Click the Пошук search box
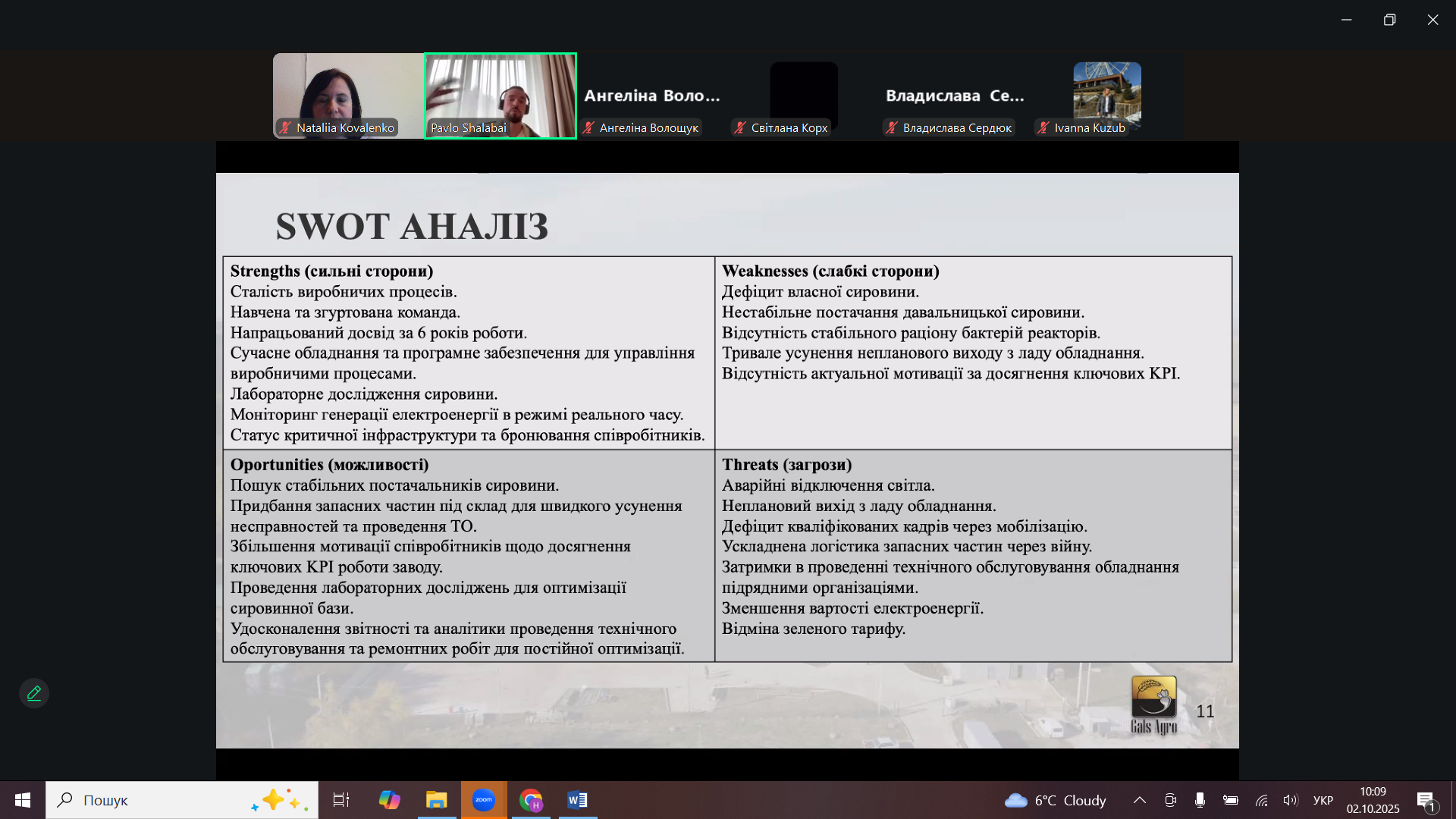Screen dimensions: 1456x819 coord(182,800)
